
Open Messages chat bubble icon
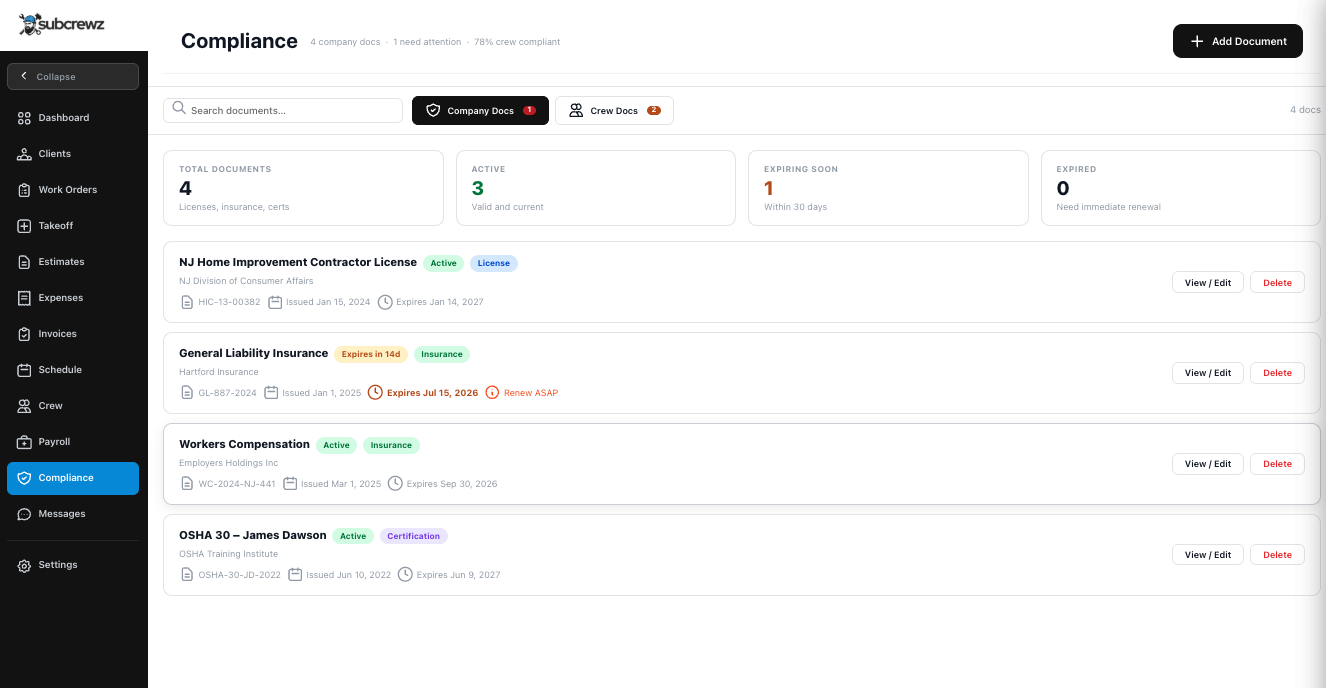pyautogui.click(x=24, y=514)
